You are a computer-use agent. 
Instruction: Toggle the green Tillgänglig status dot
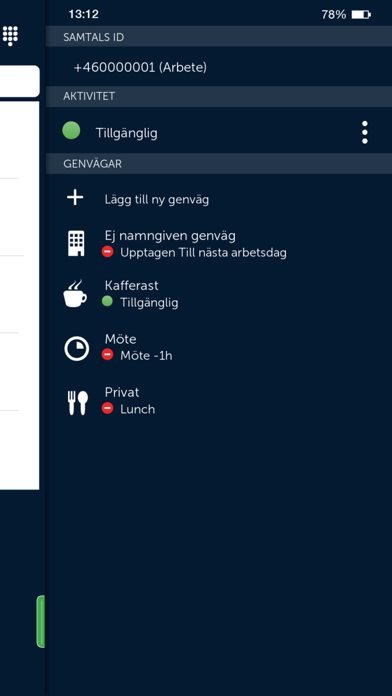(x=71, y=131)
